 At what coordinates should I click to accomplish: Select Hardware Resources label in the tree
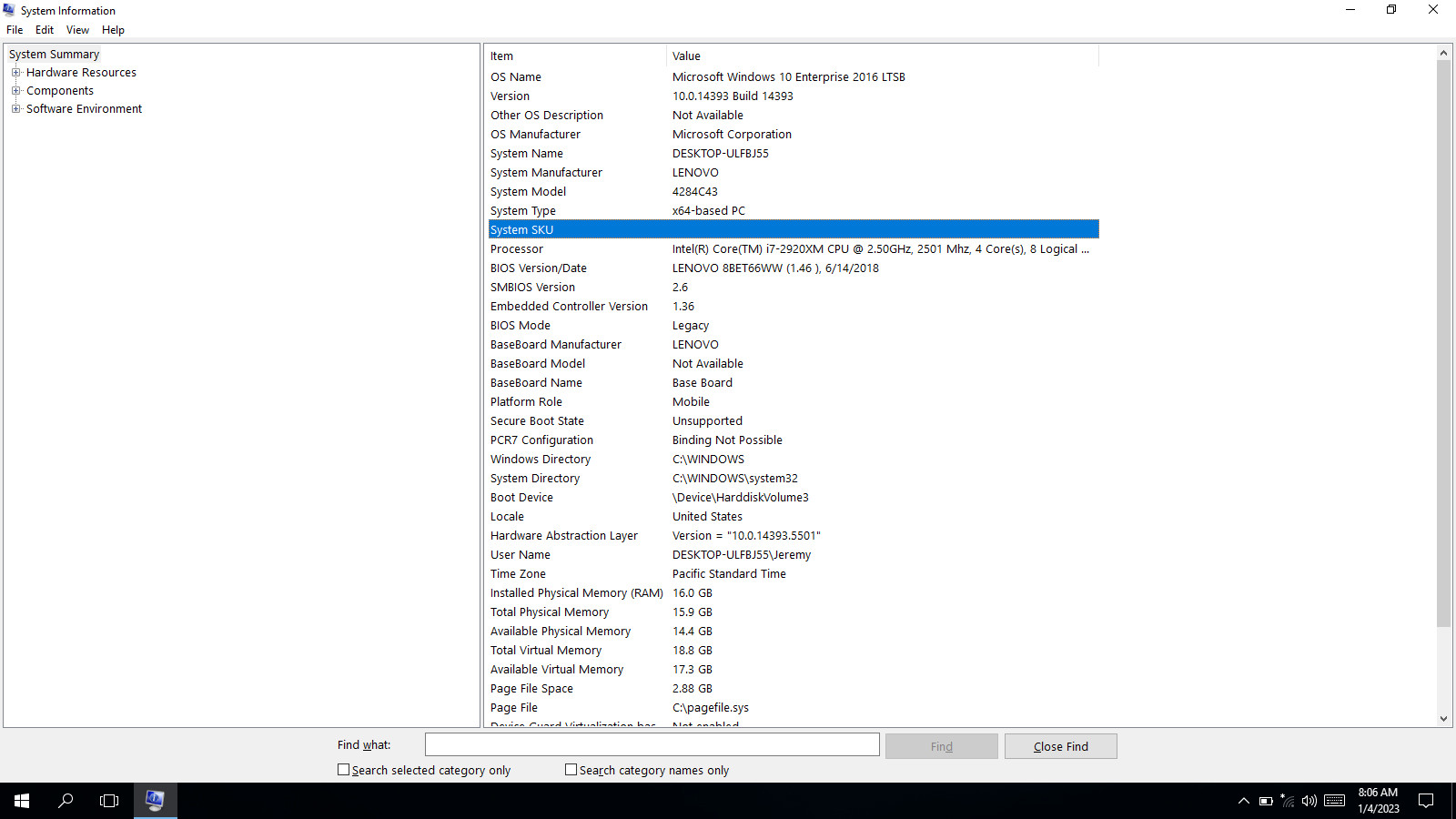coord(81,73)
